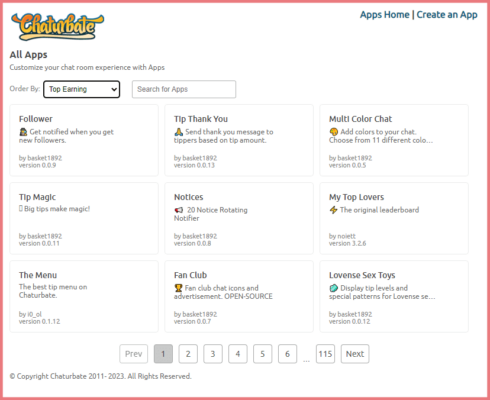Go to page 6 of apps
The width and height of the screenshot is (490, 400).
[x=287, y=354]
